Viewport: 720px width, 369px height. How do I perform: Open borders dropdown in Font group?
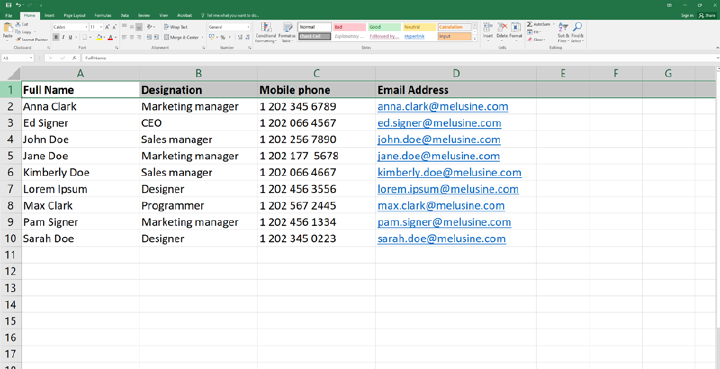(90, 37)
